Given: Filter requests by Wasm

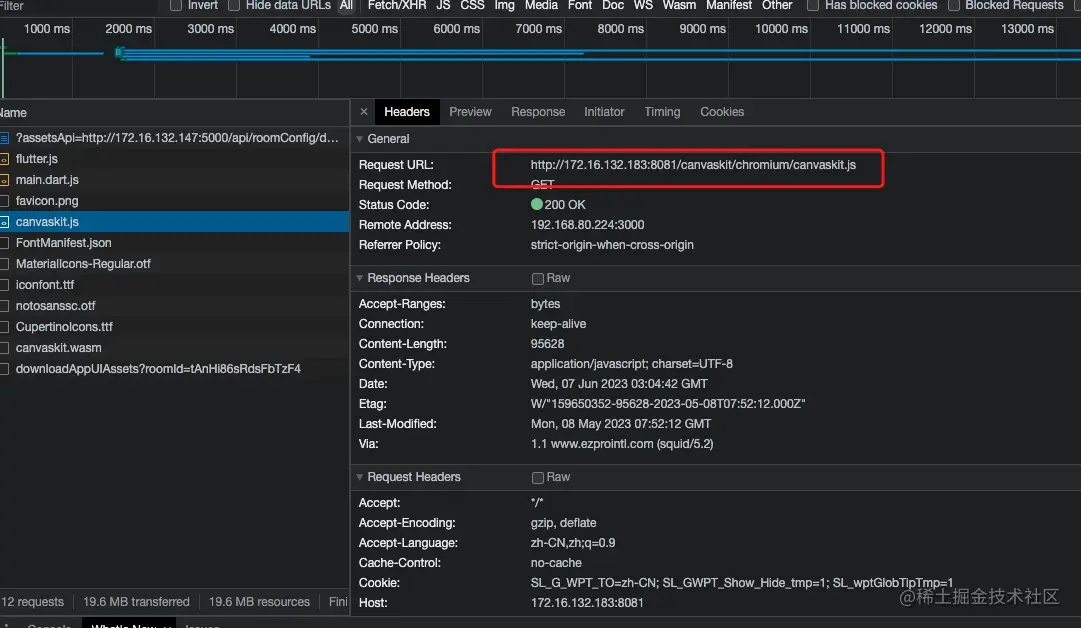Looking at the screenshot, I should click(x=679, y=6).
